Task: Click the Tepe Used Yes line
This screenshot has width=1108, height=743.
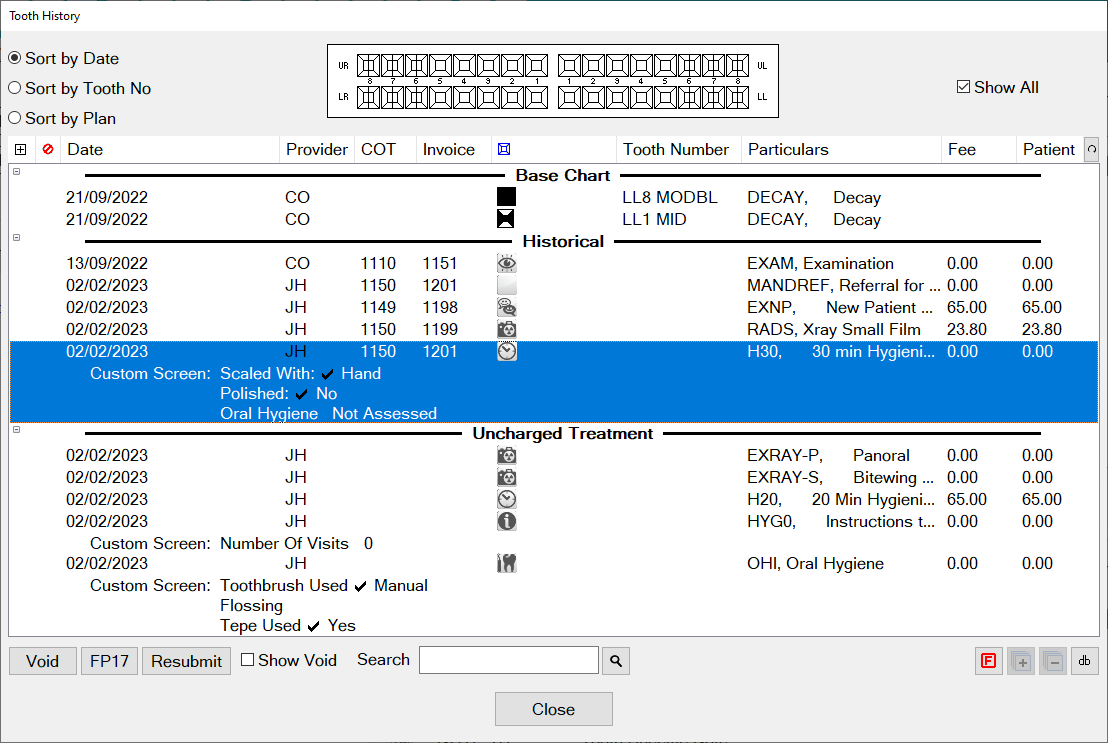Action: coord(288,626)
